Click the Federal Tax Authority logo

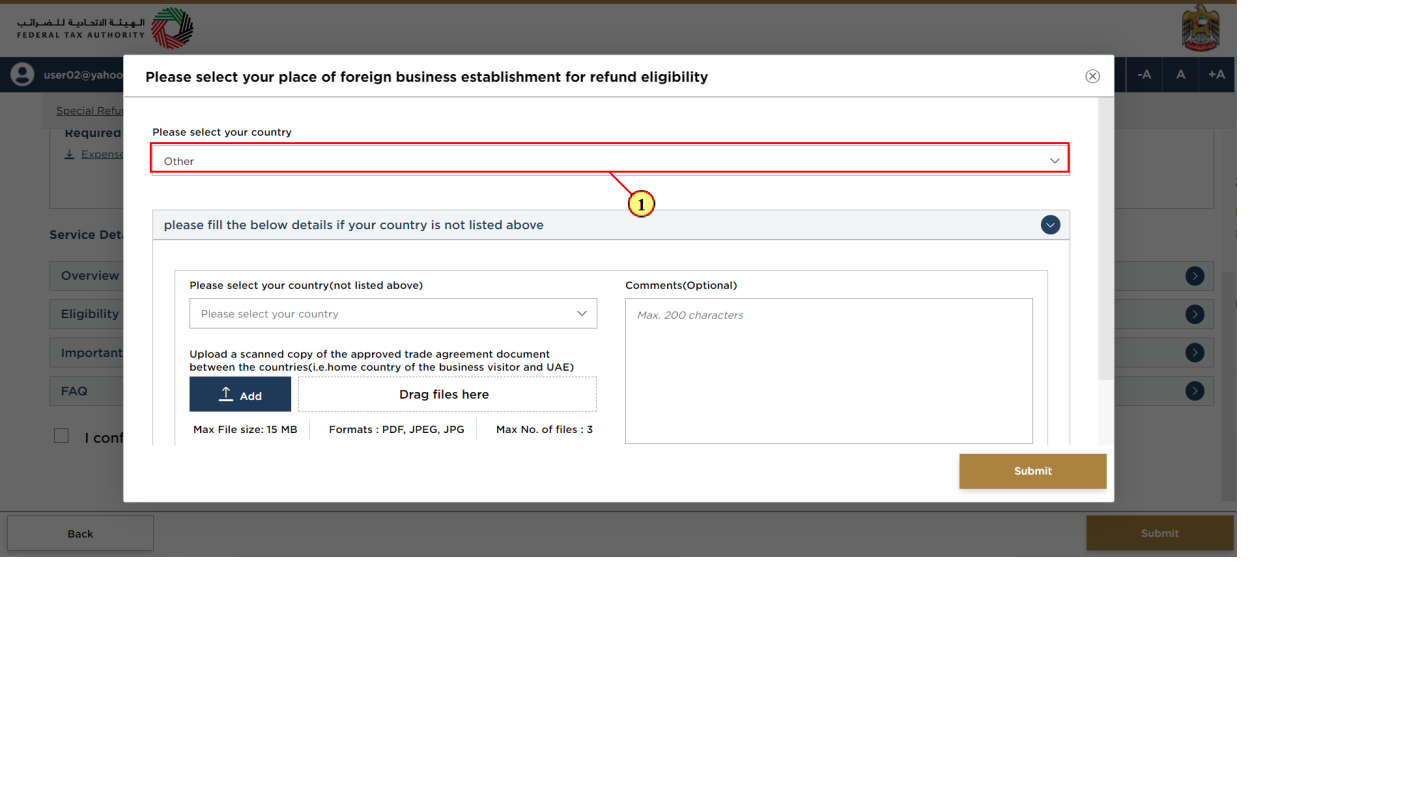pyautogui.click(x=105, y=28)
